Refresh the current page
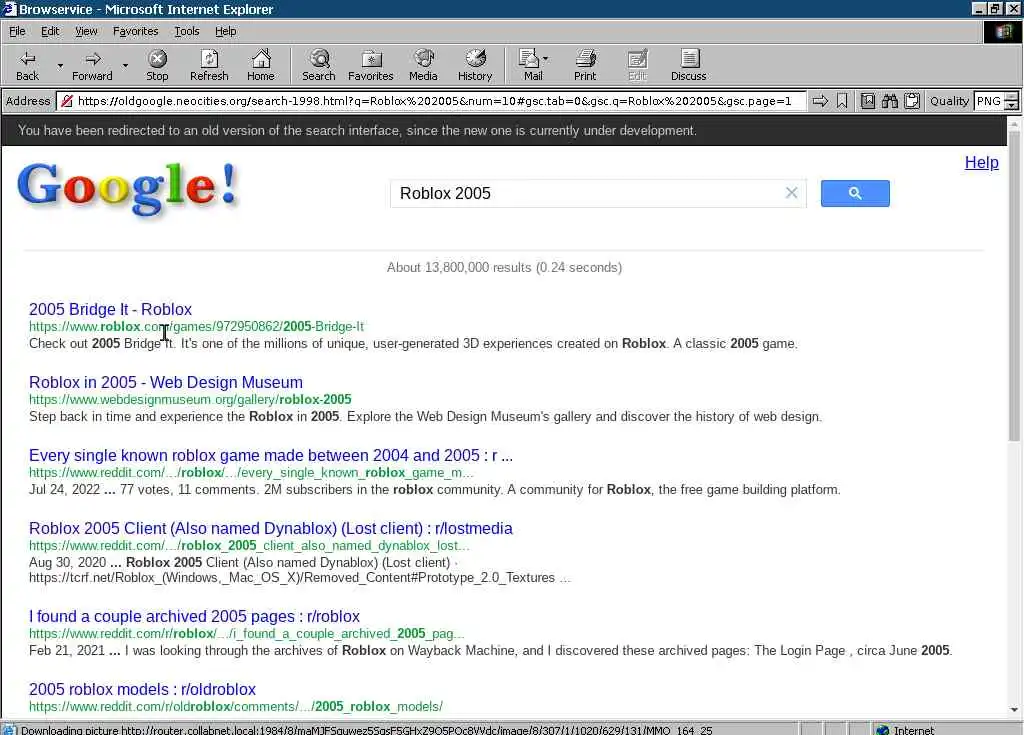This screenshot has height=735, width=1024. pyautogui.click(x=209, y=65)
